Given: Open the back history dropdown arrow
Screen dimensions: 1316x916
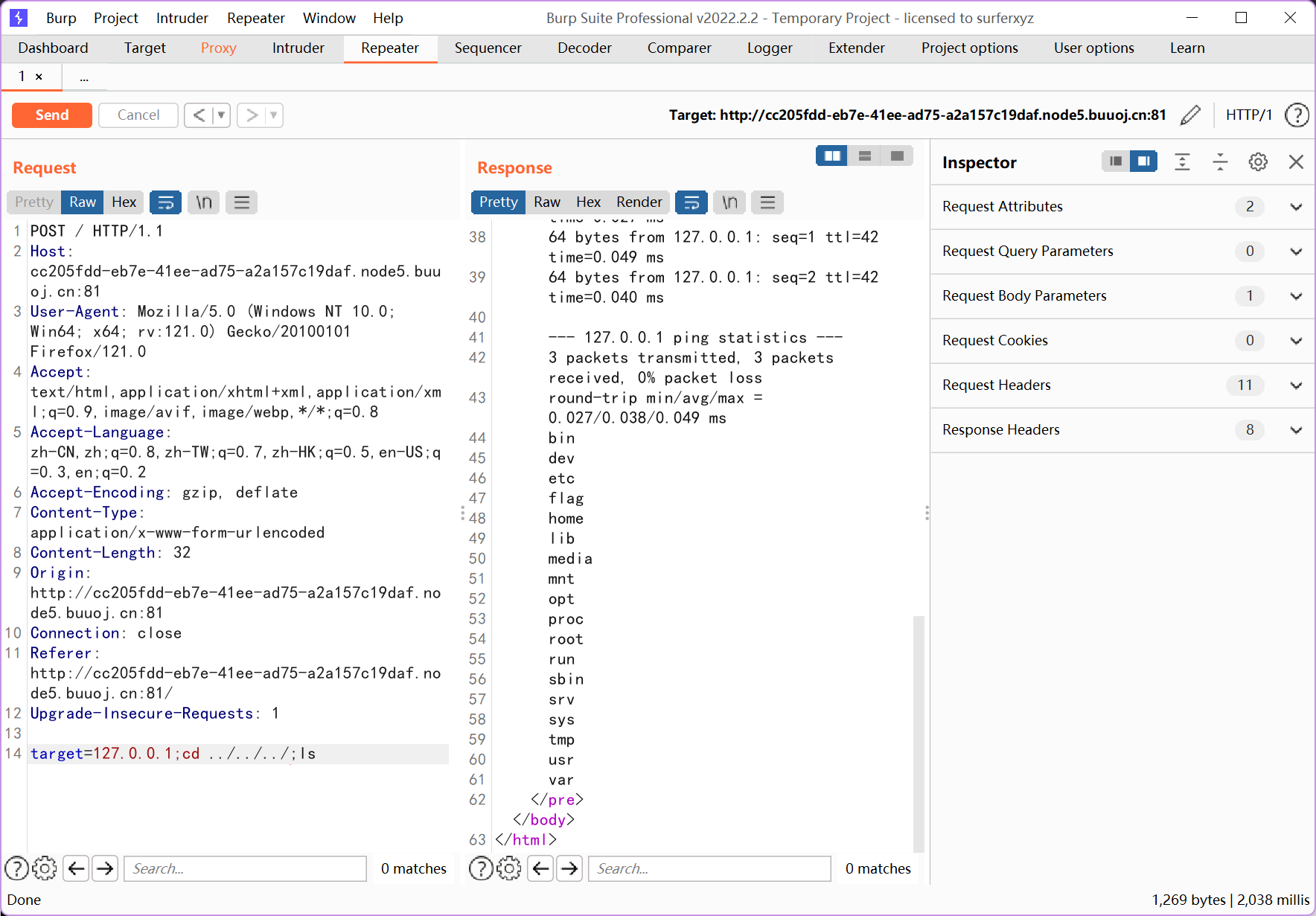Looking at the screenshot, I should (221, 115).
